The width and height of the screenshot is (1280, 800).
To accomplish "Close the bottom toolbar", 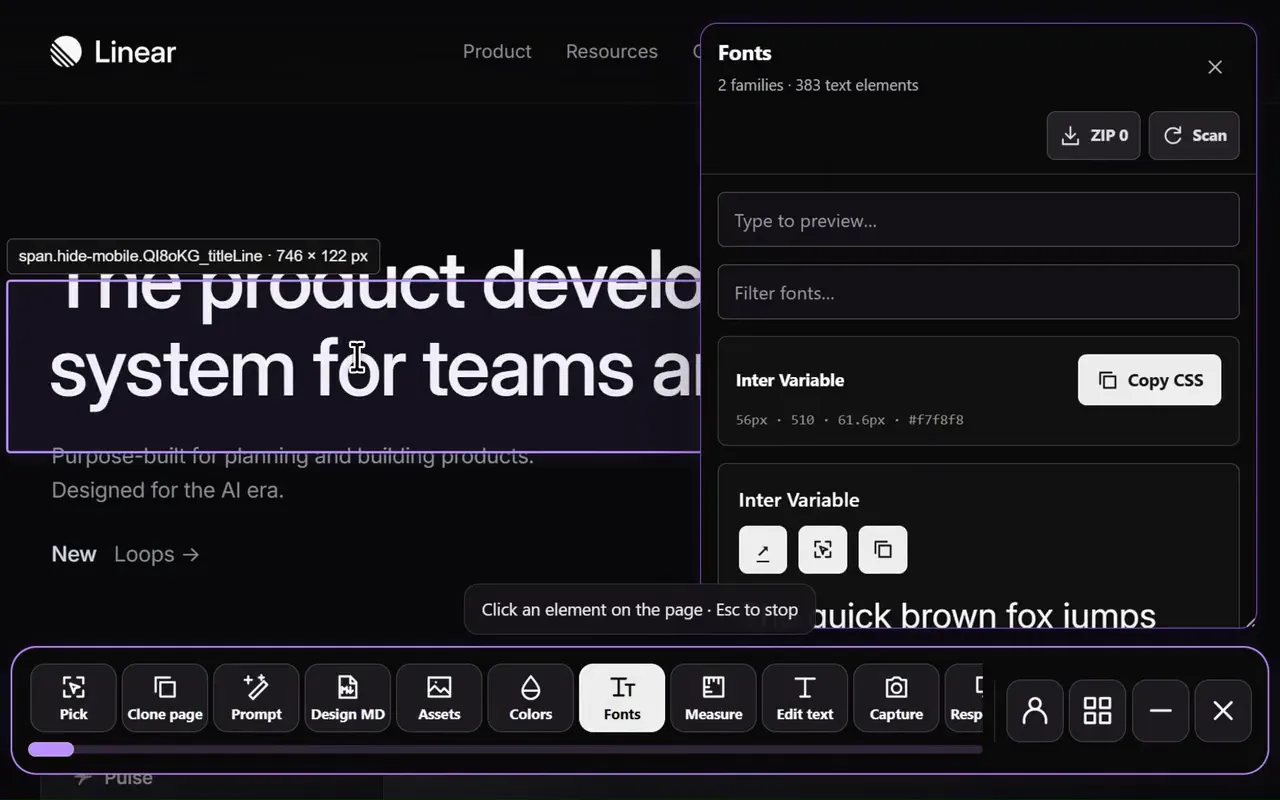I will 1223,711.
